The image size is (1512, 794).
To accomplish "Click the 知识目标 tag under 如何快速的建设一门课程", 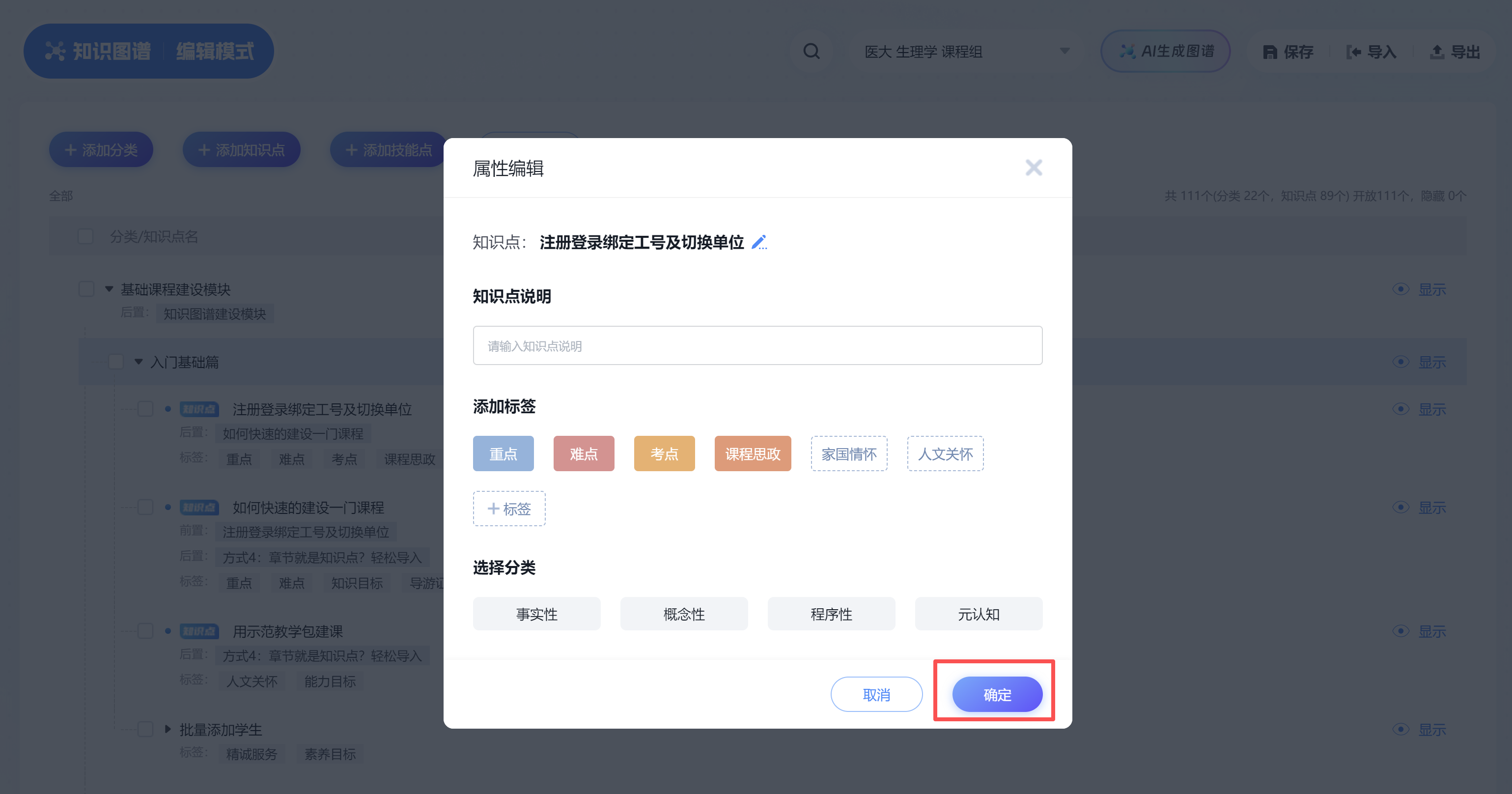I will click(x=357, y=583).
